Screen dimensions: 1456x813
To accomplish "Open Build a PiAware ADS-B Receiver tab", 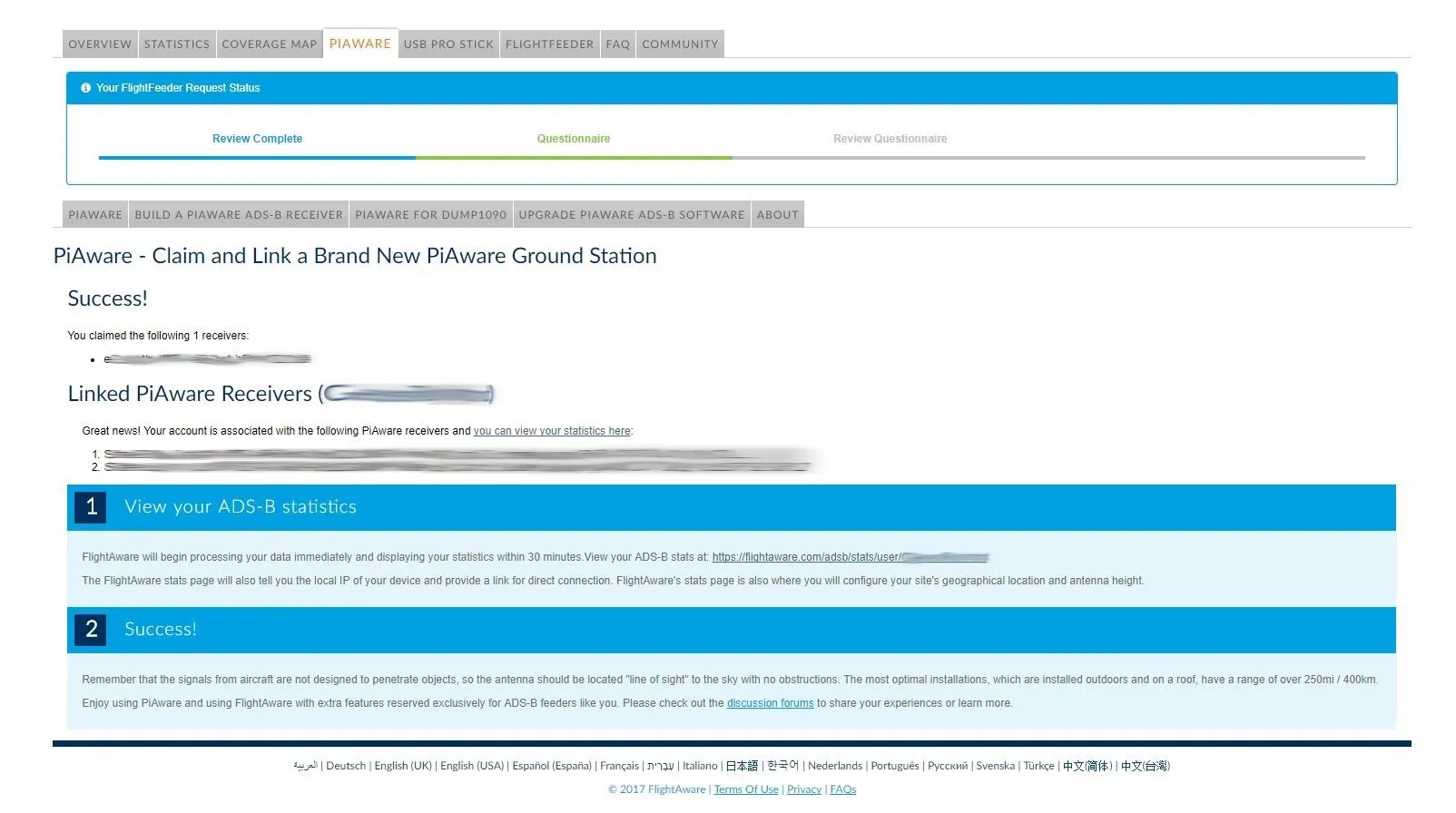I will pos(239,215).
